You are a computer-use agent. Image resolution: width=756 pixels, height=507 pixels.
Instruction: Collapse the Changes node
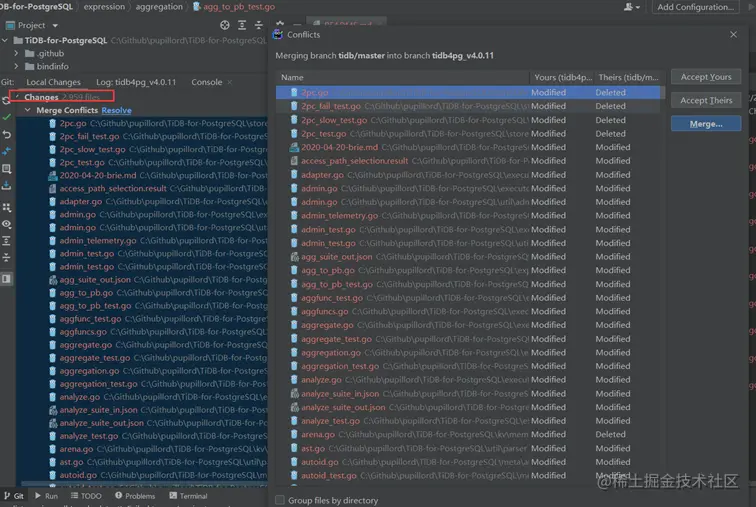tap(17, 97)
